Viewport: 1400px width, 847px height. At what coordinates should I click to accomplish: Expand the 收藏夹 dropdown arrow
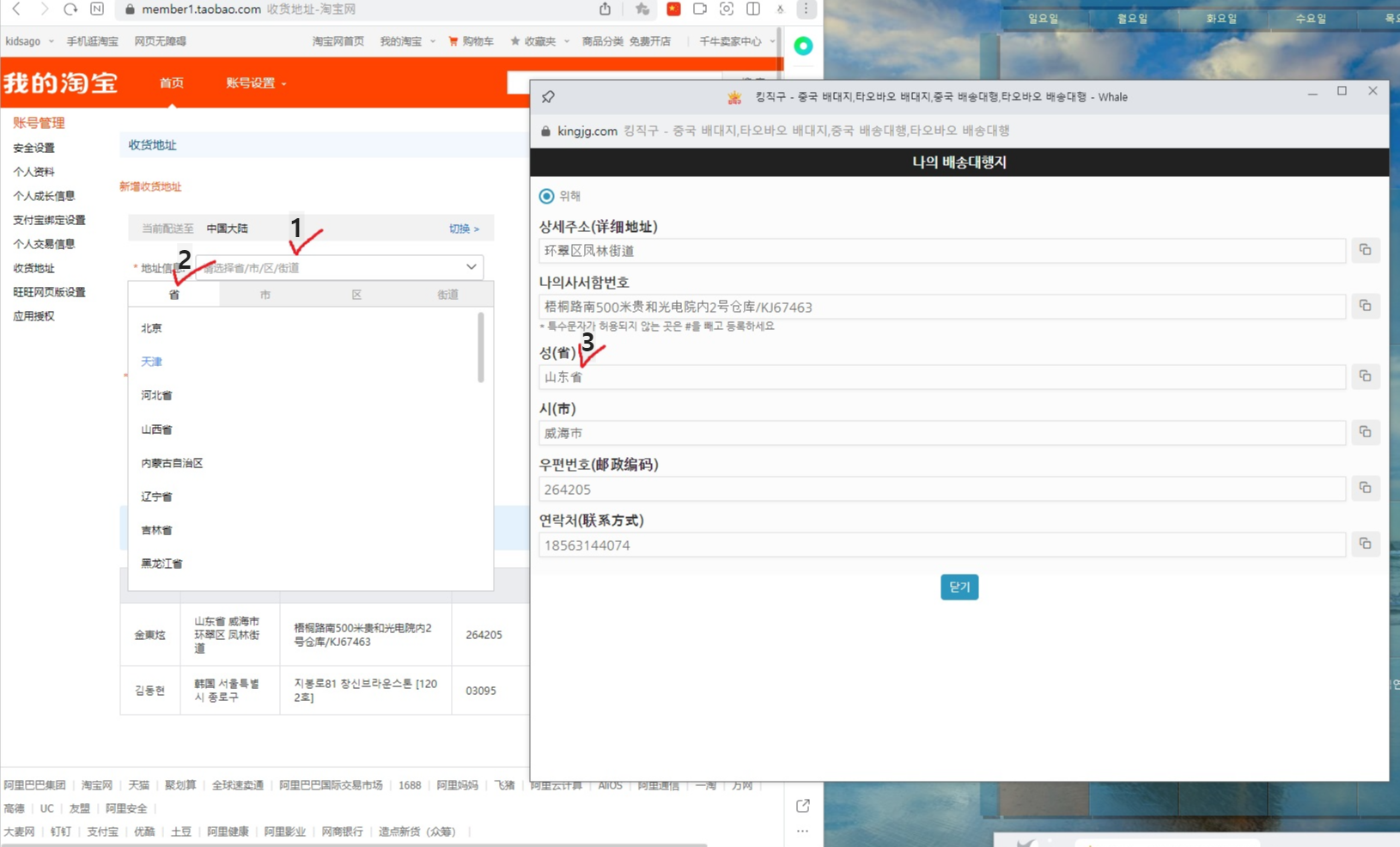pos(567,41)
